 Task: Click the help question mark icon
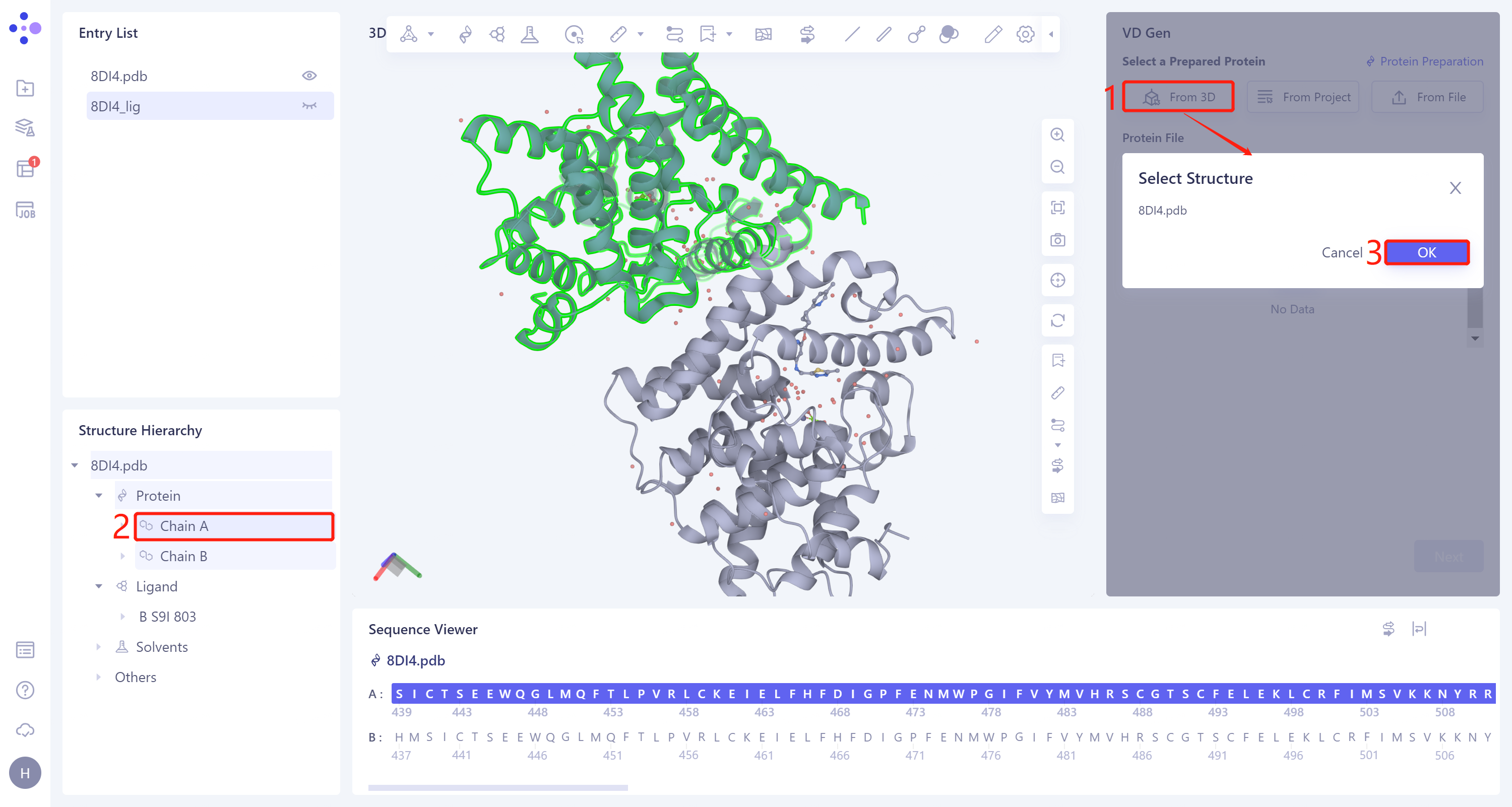pos(25,690)
